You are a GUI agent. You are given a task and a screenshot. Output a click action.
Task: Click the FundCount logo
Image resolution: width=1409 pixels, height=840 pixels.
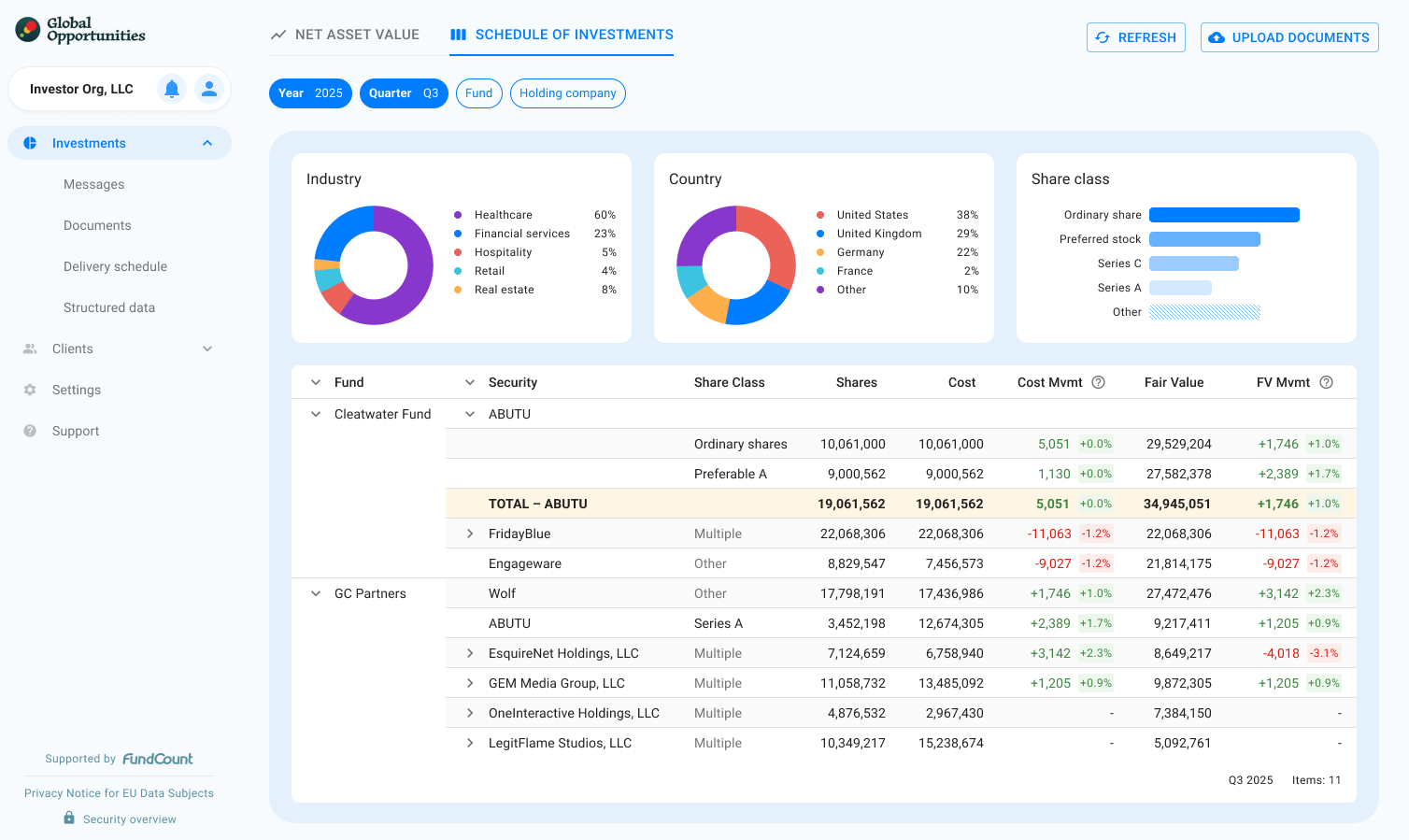158,759
